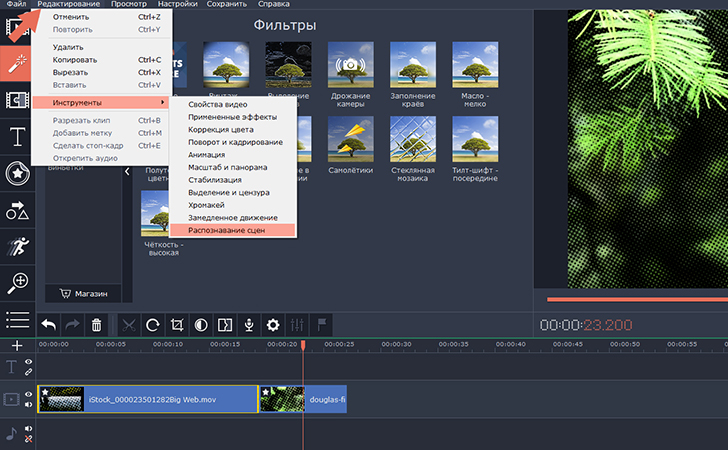The height and width of the screenshot is (450, 728).
Task: Click the trash Delete icon in toolbar
Action: click(96, 324)
